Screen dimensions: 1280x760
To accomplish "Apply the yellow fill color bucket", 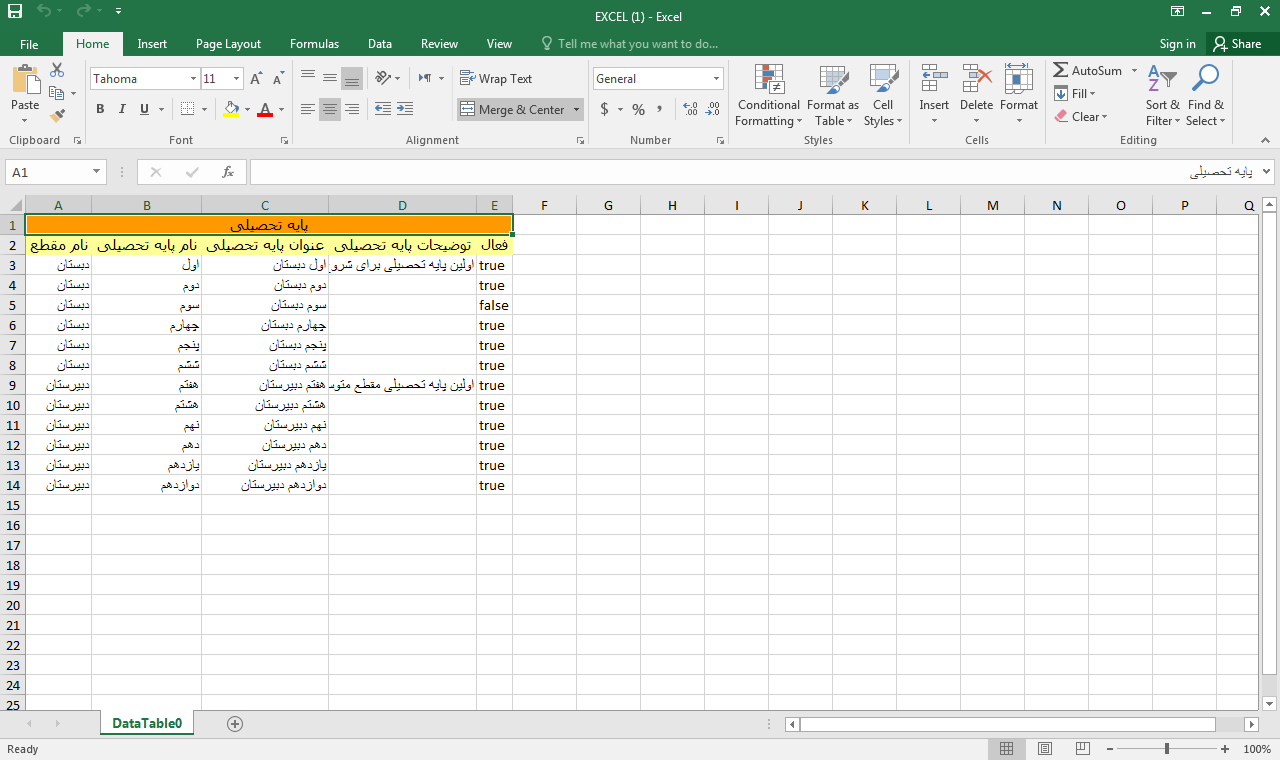I will pyautogui.click(x=231, y=109).
